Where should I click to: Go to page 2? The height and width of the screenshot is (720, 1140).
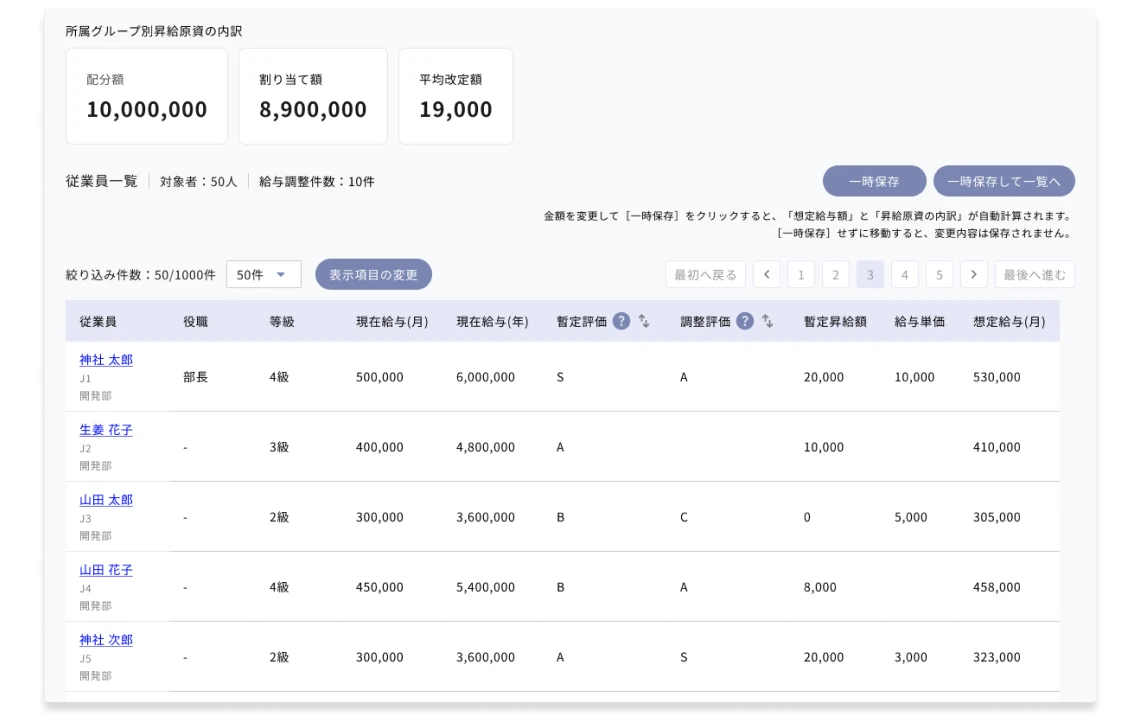click(x=835, y=274)
